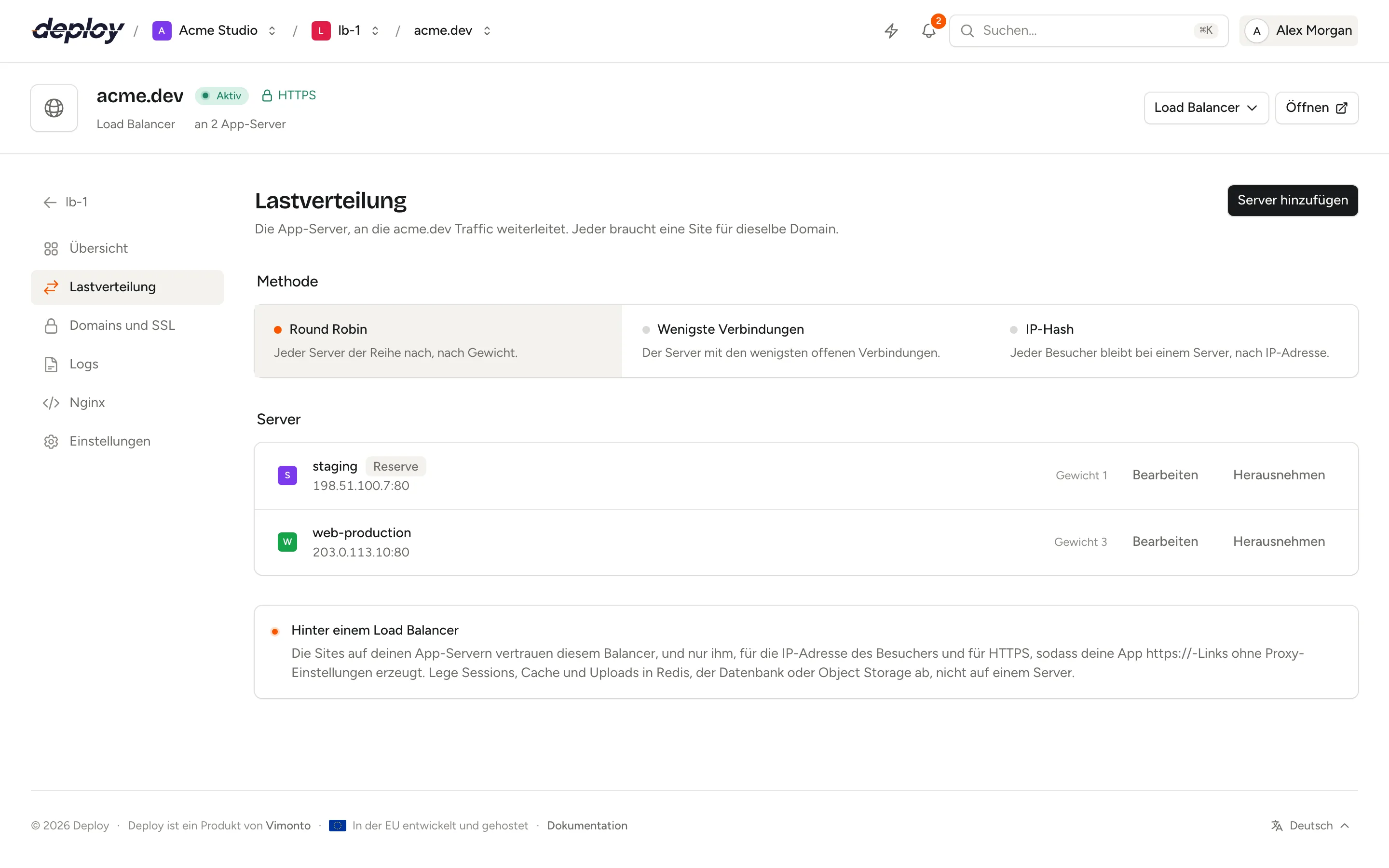
Task: Open the lightning bolt quick actions icon
Action: (891, 30)
